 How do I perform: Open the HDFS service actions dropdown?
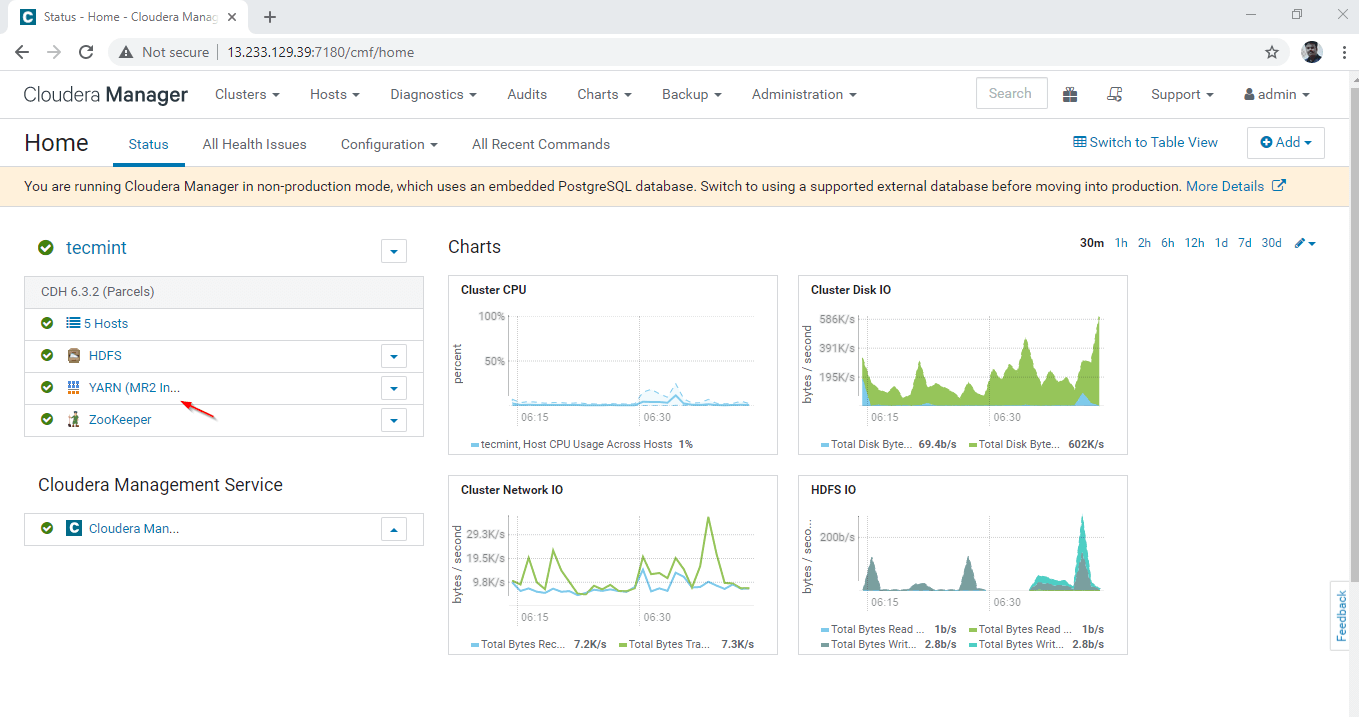(x=393, y=356)
